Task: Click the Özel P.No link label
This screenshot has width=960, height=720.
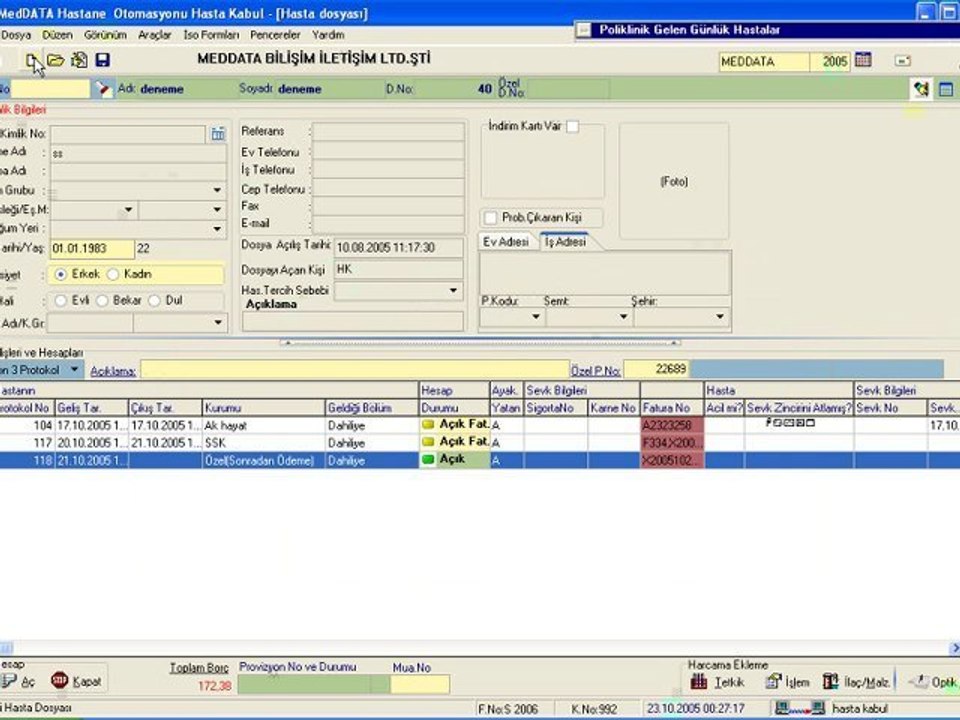Action: click(x=596, y=370)
